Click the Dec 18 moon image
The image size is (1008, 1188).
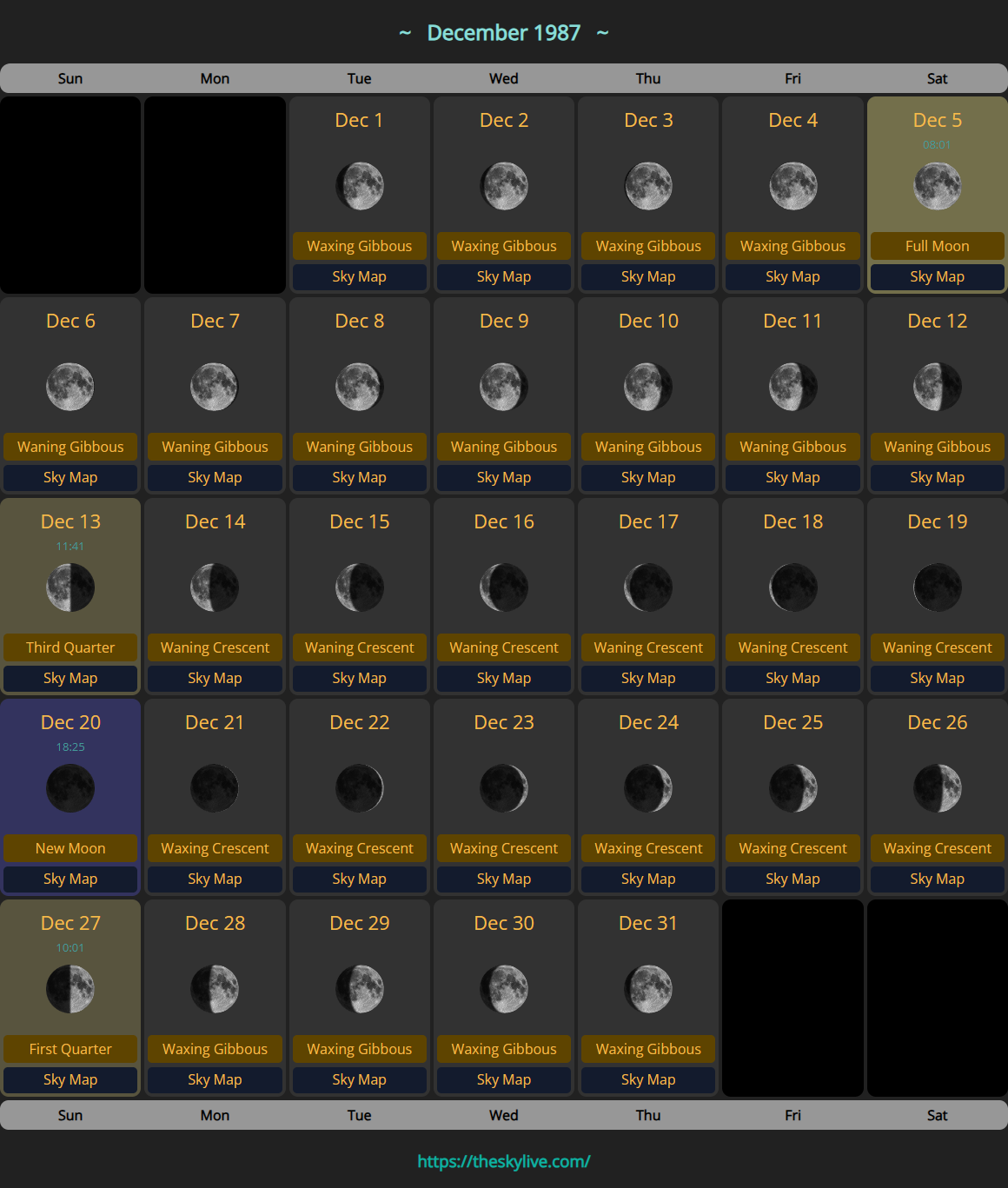tap(793, 587)
